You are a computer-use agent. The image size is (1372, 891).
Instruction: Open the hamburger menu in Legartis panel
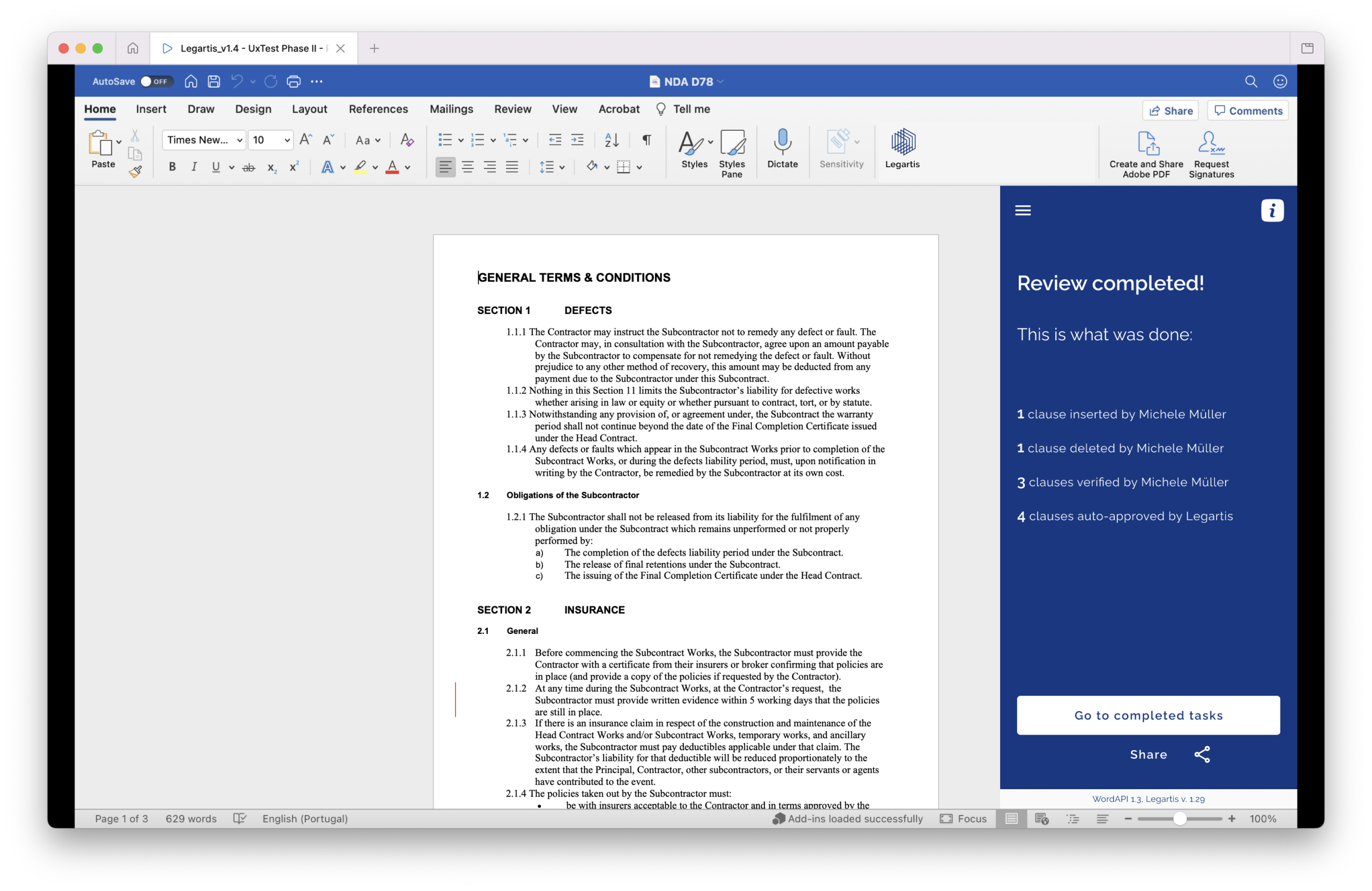1023,211
